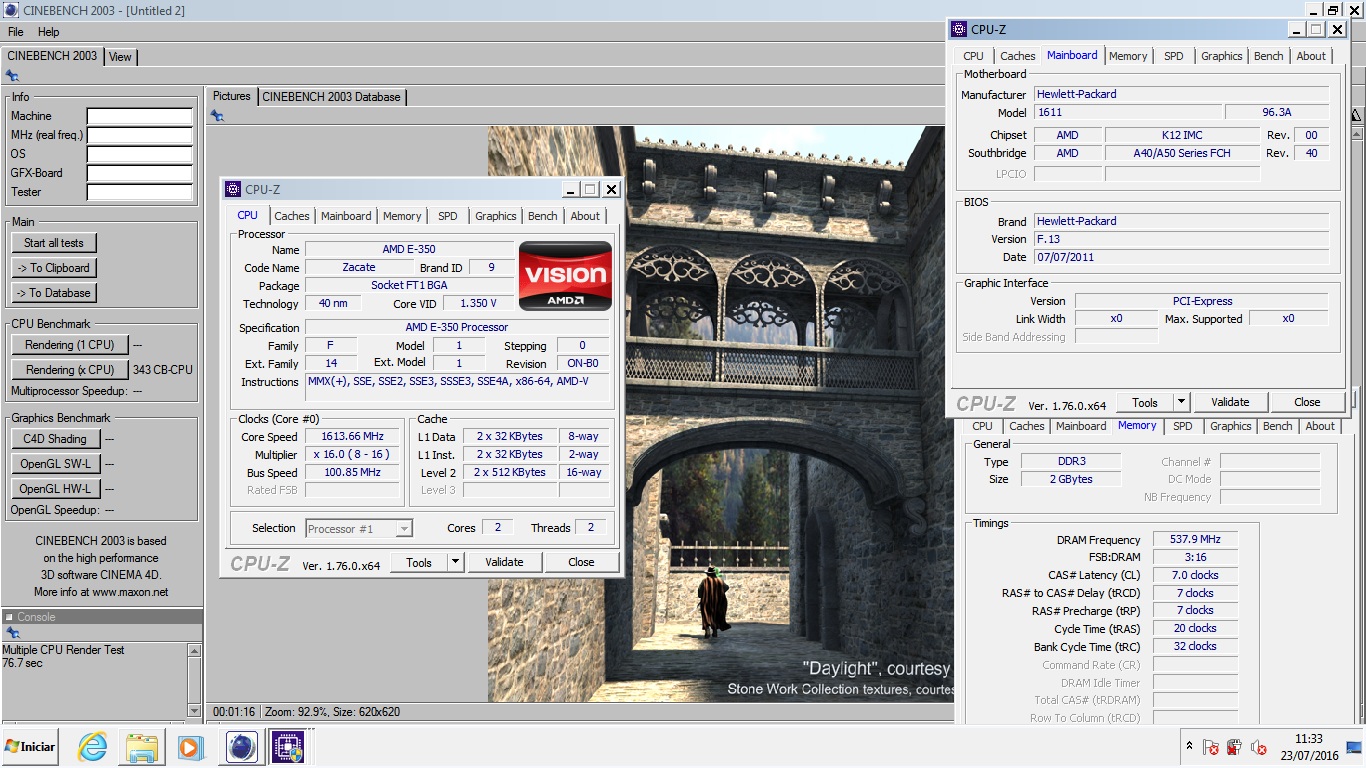
Task: Click CPU-Z icon in Mainboard window title
Action: point(959,29)
